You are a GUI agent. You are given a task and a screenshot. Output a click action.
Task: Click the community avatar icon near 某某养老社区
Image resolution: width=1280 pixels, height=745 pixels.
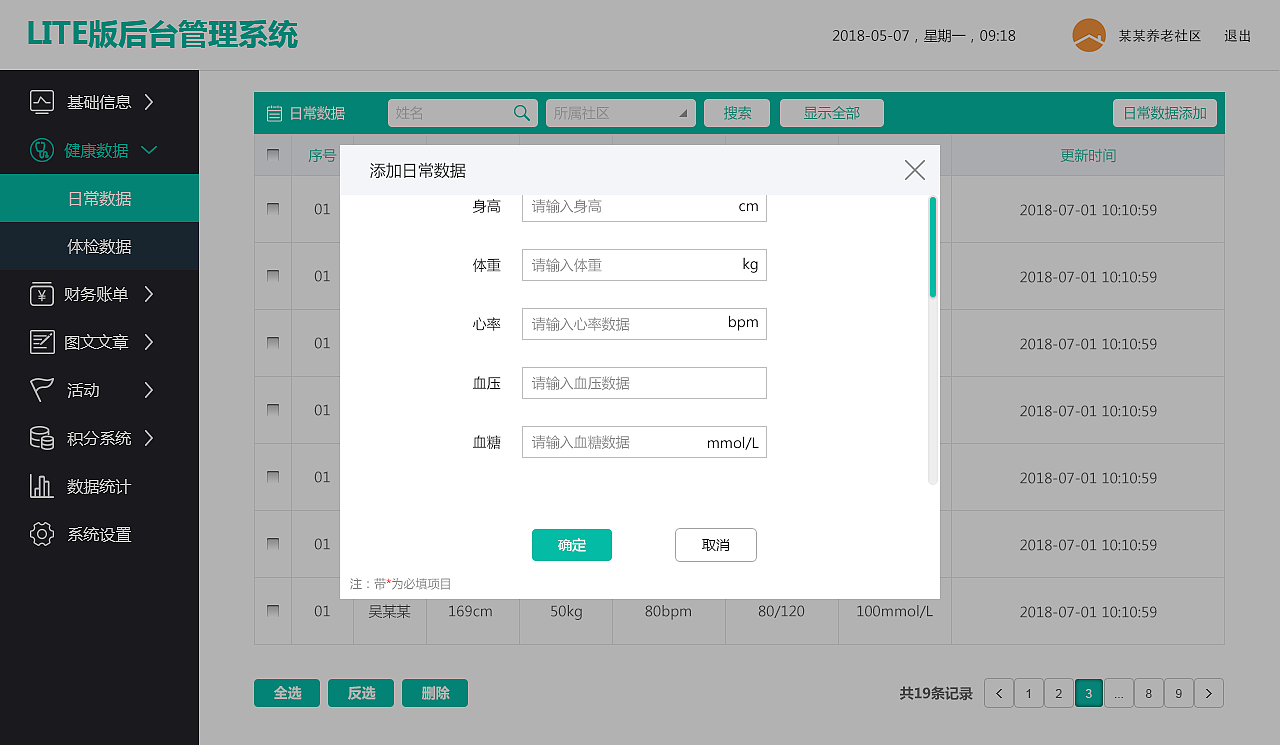[1088, 34]
